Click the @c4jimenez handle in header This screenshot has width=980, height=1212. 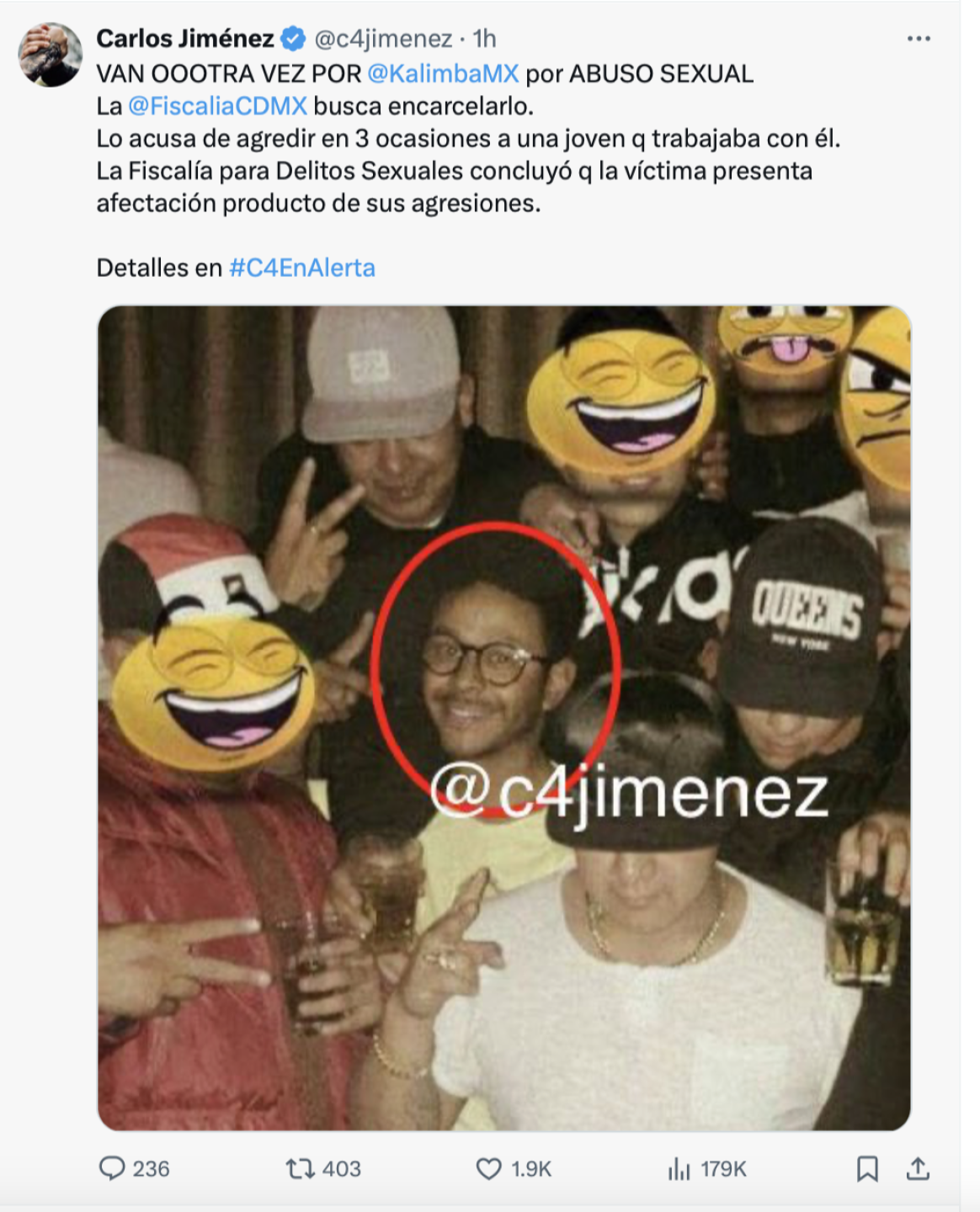coord(383,39)
